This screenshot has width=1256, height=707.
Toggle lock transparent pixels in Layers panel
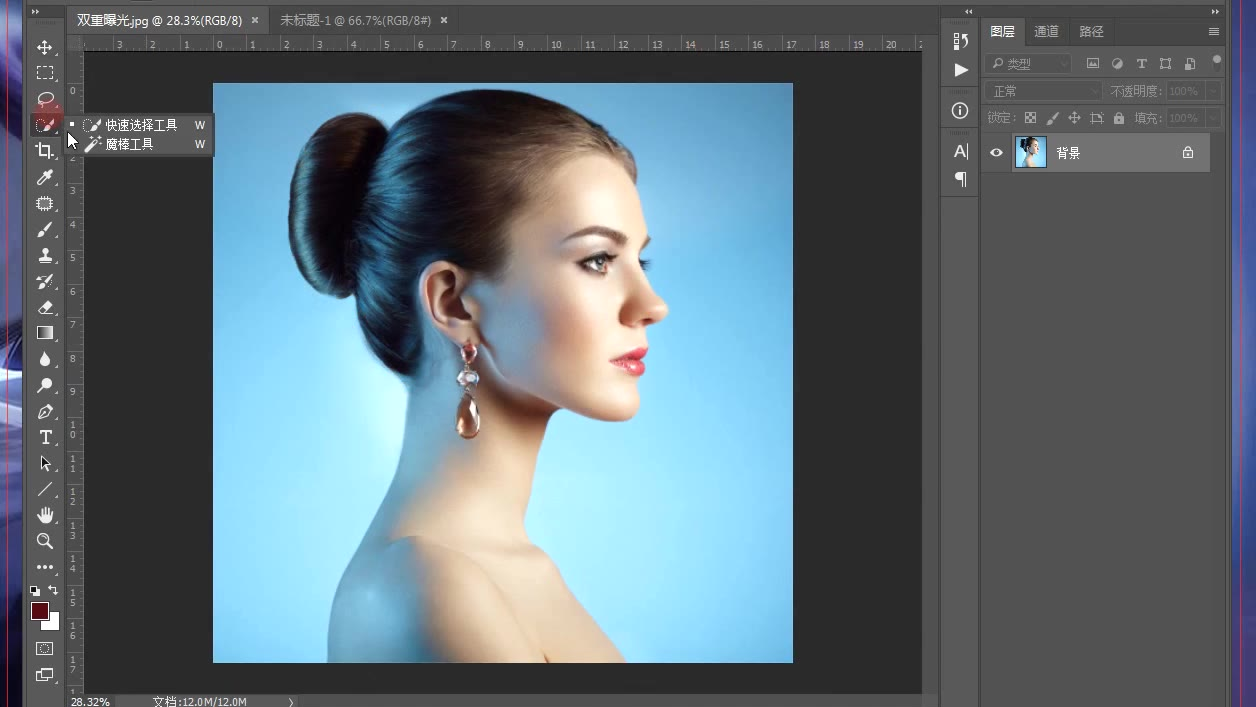coord(1030,118)
